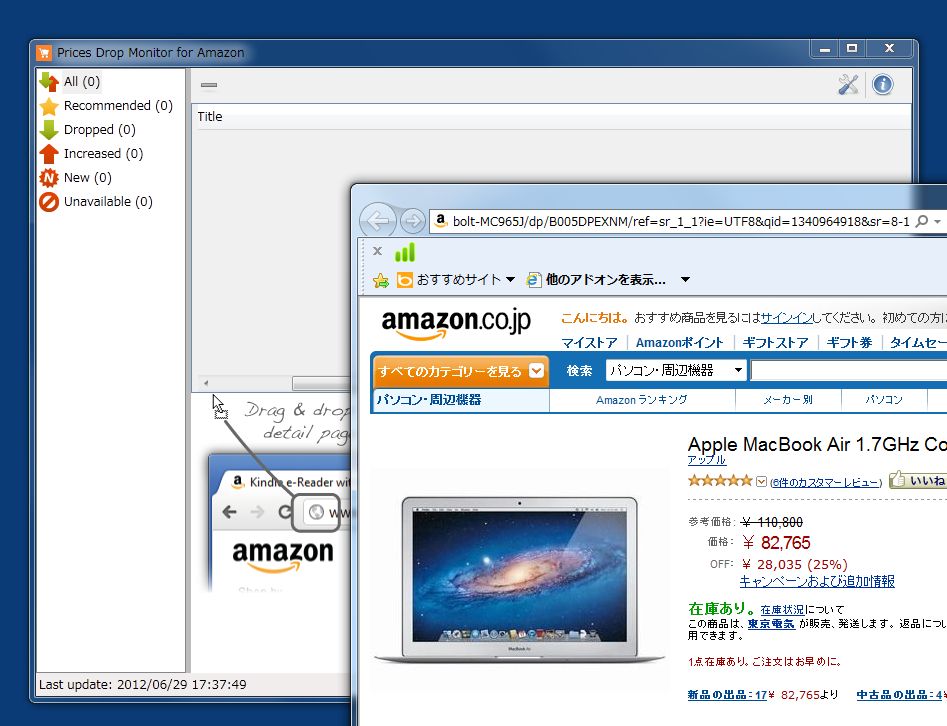Click the Title column header
Viewport: 947px width, 726px height.
tap(210, 117)
